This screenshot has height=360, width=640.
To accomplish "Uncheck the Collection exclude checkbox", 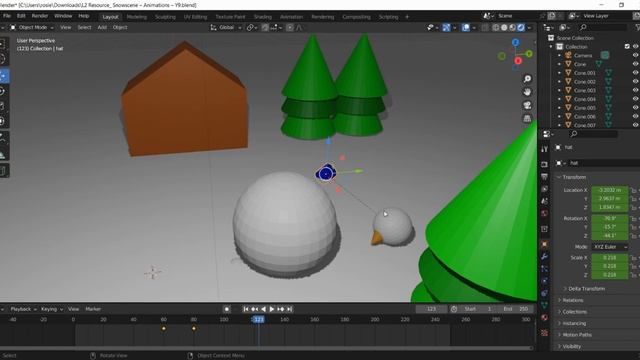I will 627,47.
